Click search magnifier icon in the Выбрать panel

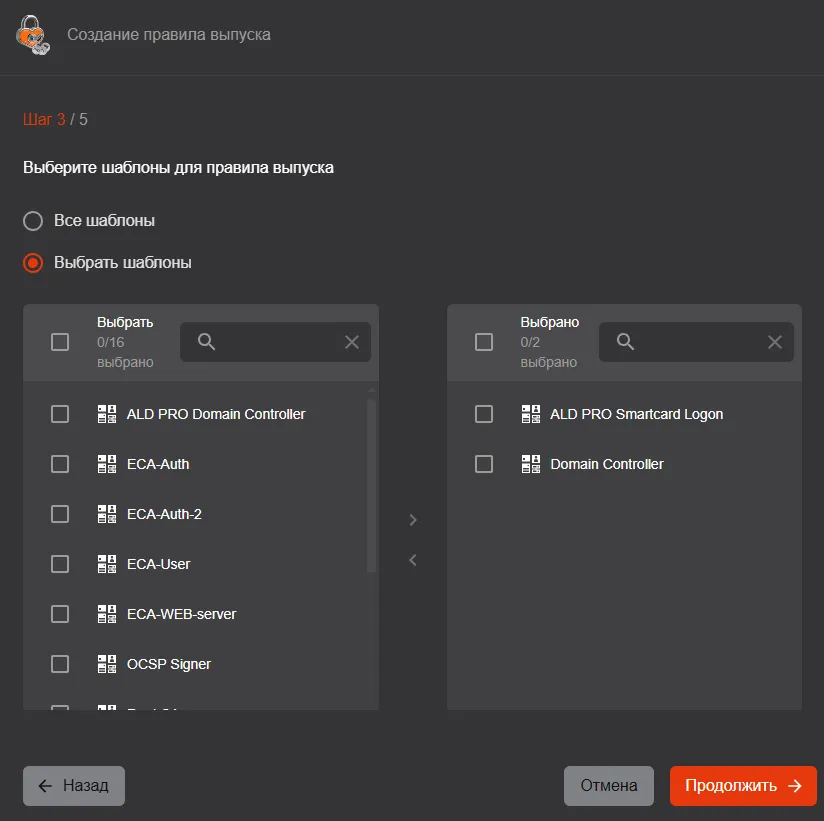206,342
